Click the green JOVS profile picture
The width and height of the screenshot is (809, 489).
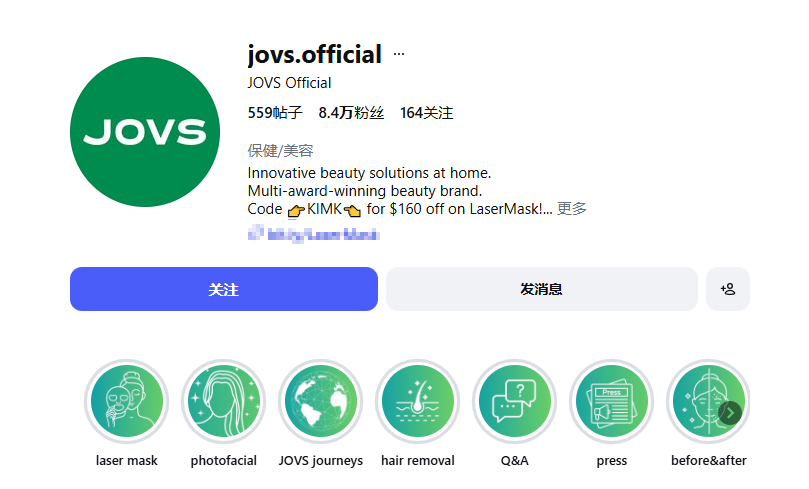pos(145,132)
